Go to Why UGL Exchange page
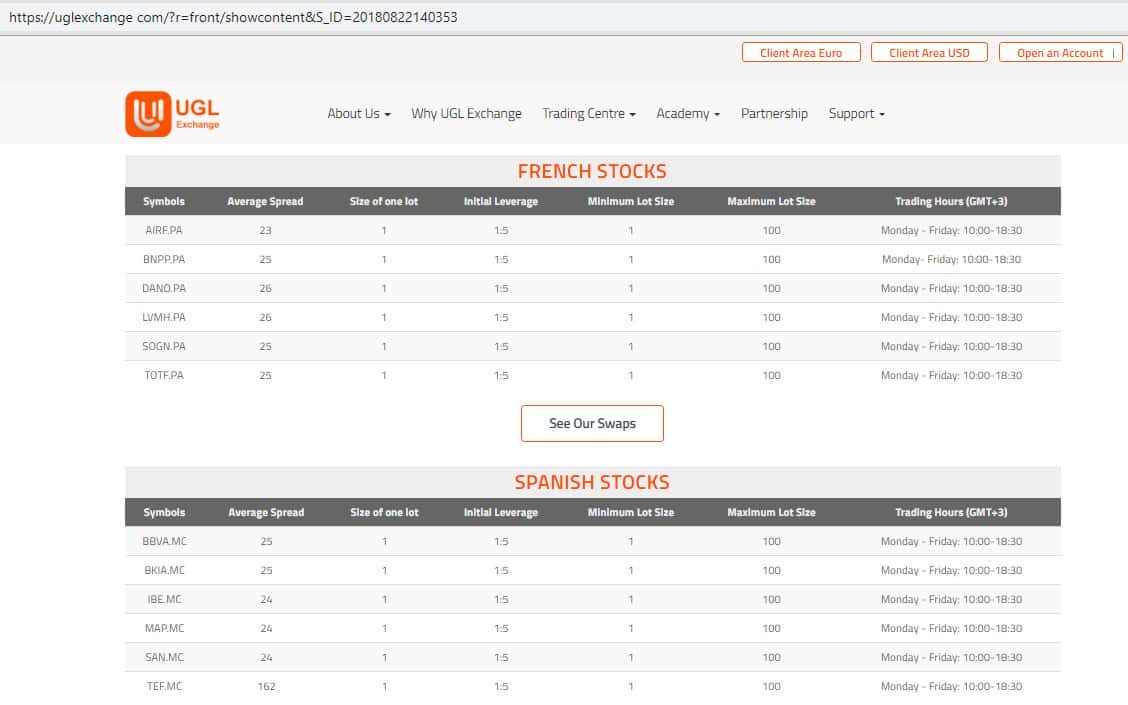Image resolution: width=1128 pixels, height=705 pixels. [x=466, y=114]
